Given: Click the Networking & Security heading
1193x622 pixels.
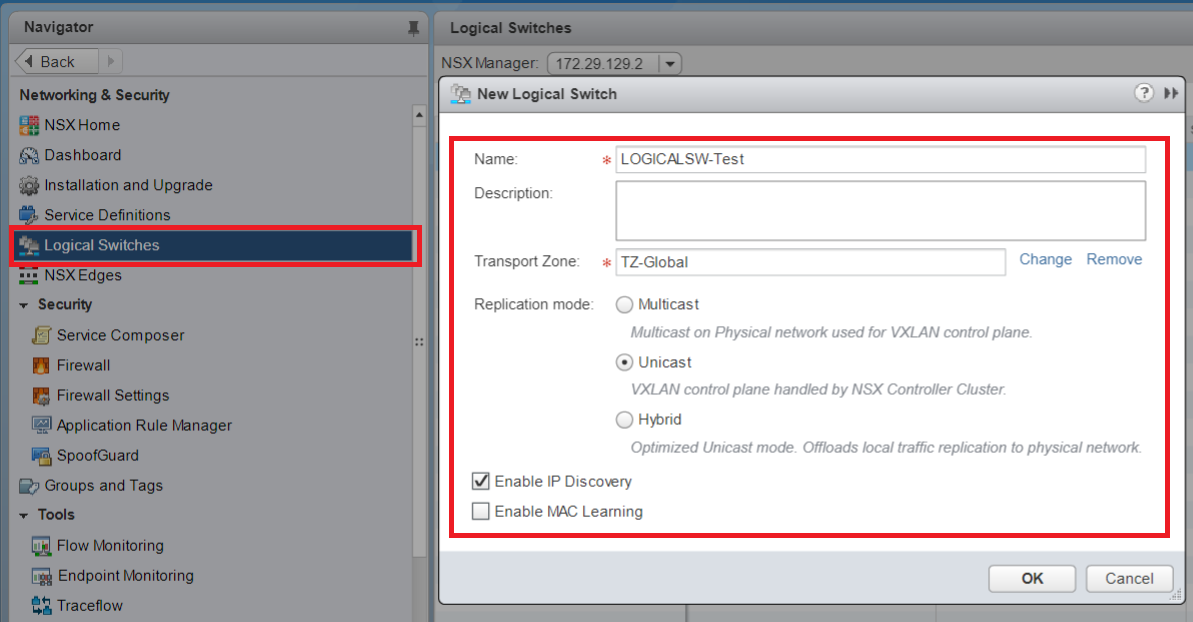Looking at the screenshot, I should 94,95.
